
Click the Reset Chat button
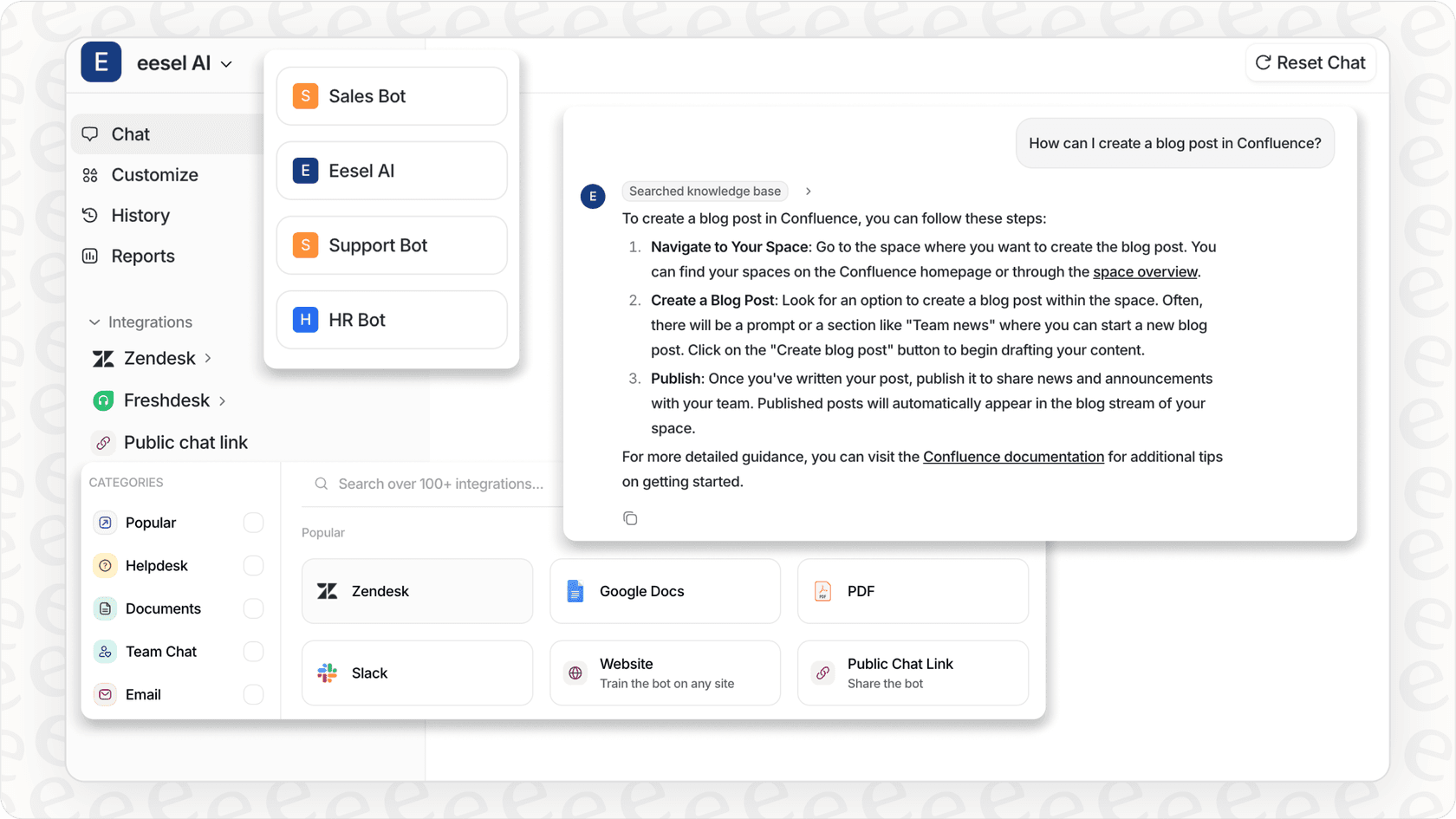click(1310, 62)
